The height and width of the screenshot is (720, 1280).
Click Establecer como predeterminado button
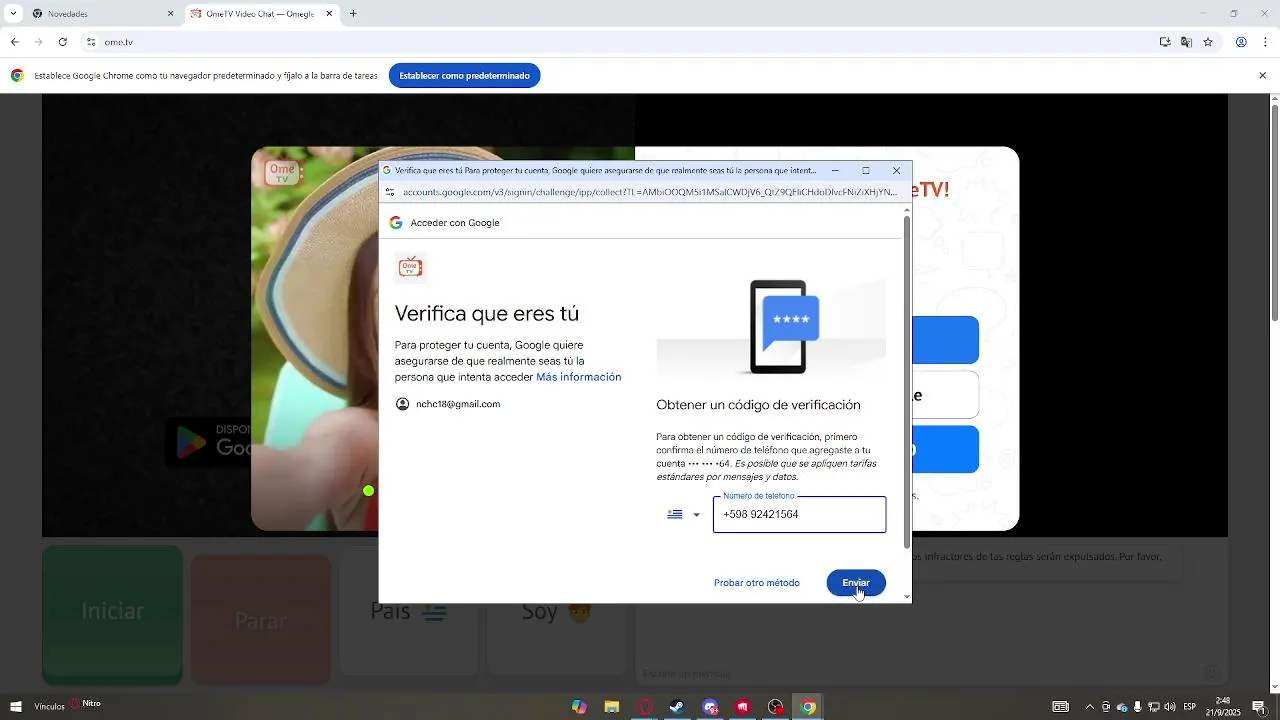coord(465,76)
